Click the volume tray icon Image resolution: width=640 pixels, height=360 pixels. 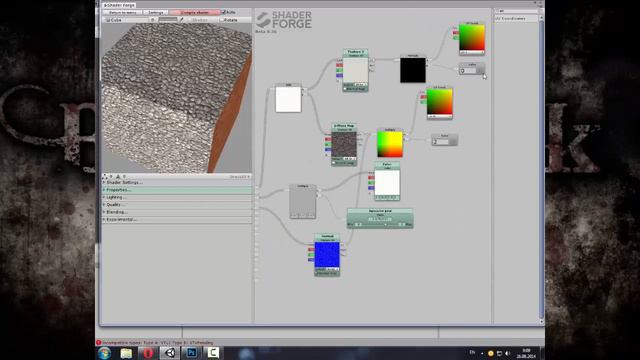pyautogui.click(x=508, y=353)
